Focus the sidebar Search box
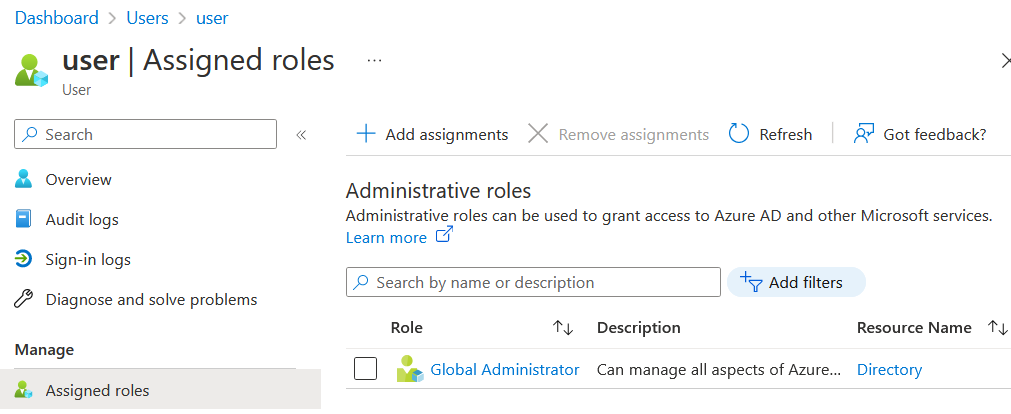The height and width of the screenshot is (414, 1011). (x=146, y=134)
